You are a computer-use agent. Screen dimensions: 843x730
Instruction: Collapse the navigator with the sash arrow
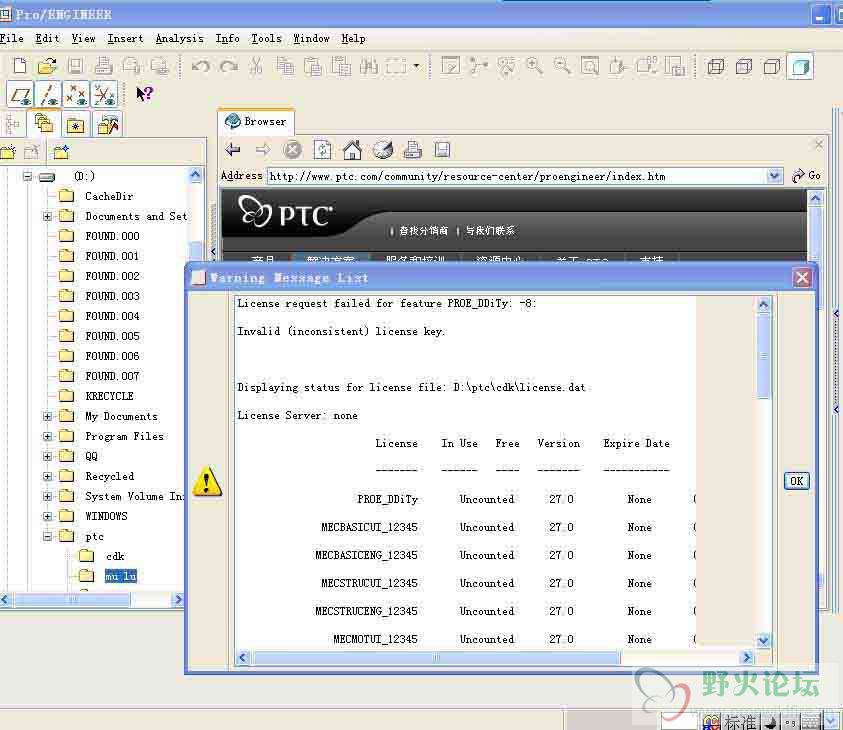[213, 251]
